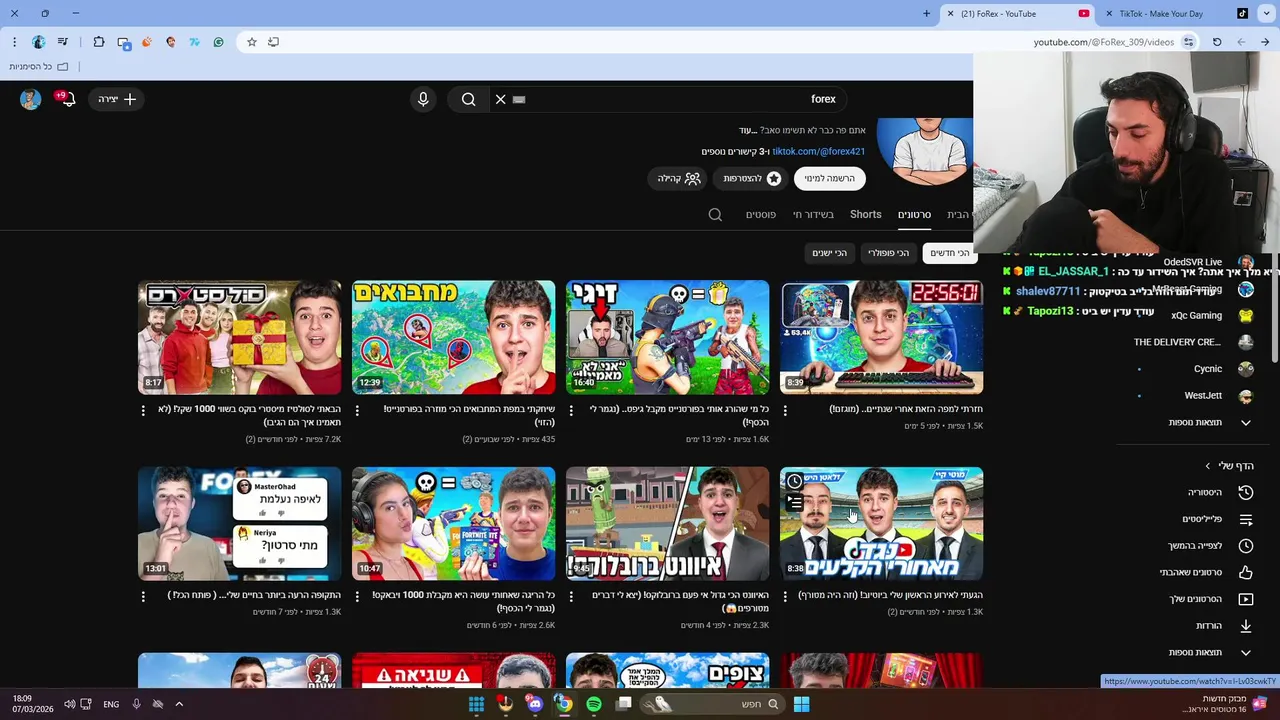
Task: Open the YouTube account avatar menu
Action: pyautogui.click(x=30, y=99)
